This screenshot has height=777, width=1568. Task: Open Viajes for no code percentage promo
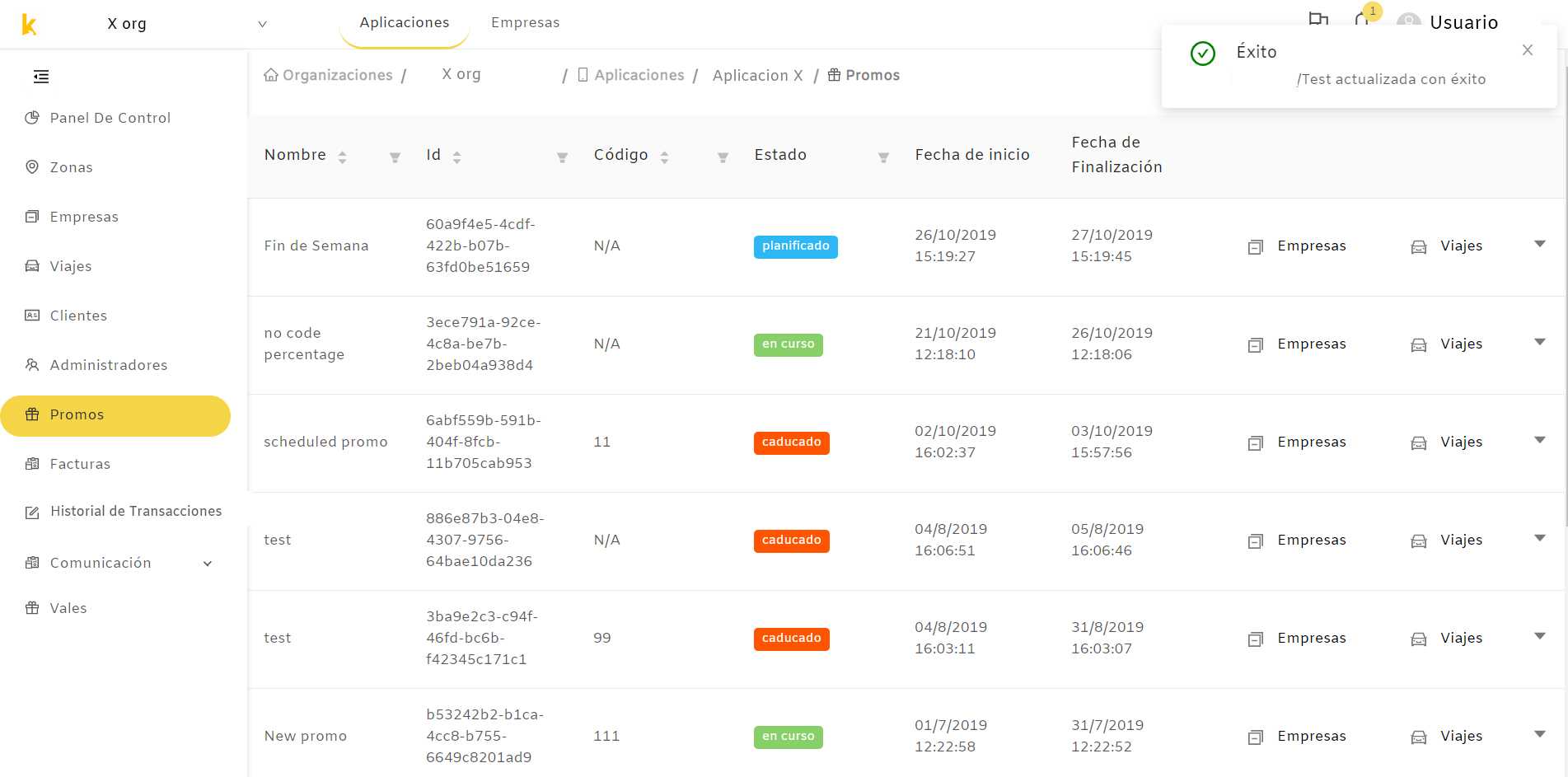click(1447, 344)
